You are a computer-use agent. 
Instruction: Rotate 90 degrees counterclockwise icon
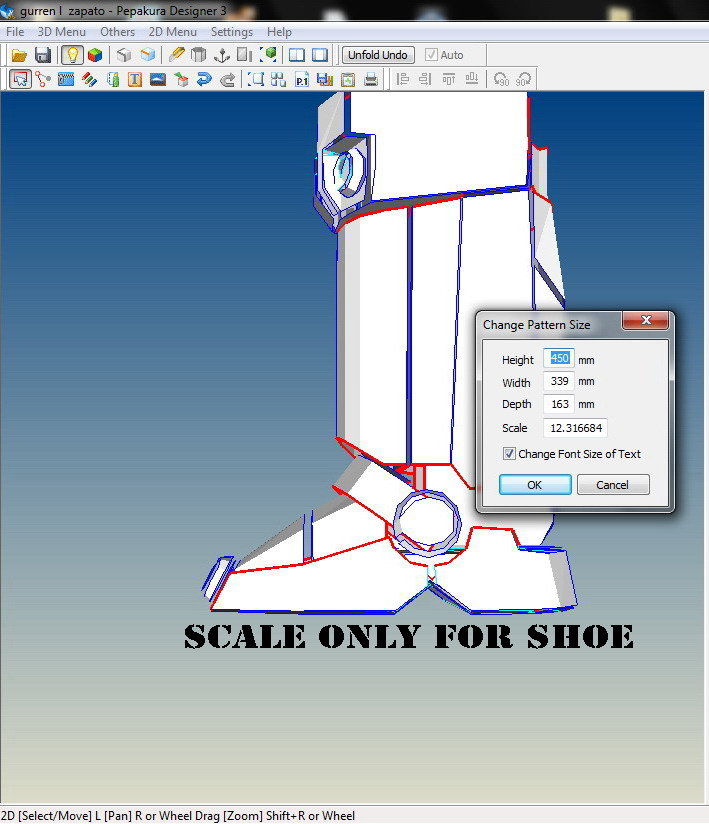click(x=501, y=79)
